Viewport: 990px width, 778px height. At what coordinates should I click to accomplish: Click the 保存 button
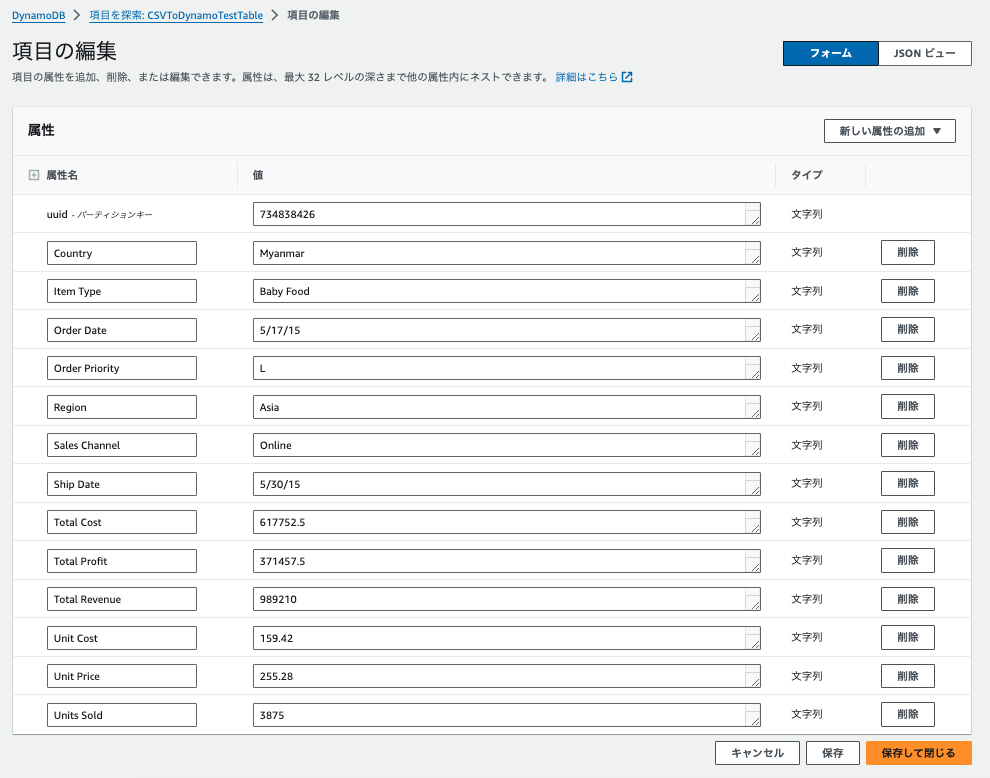coord(832,753)
